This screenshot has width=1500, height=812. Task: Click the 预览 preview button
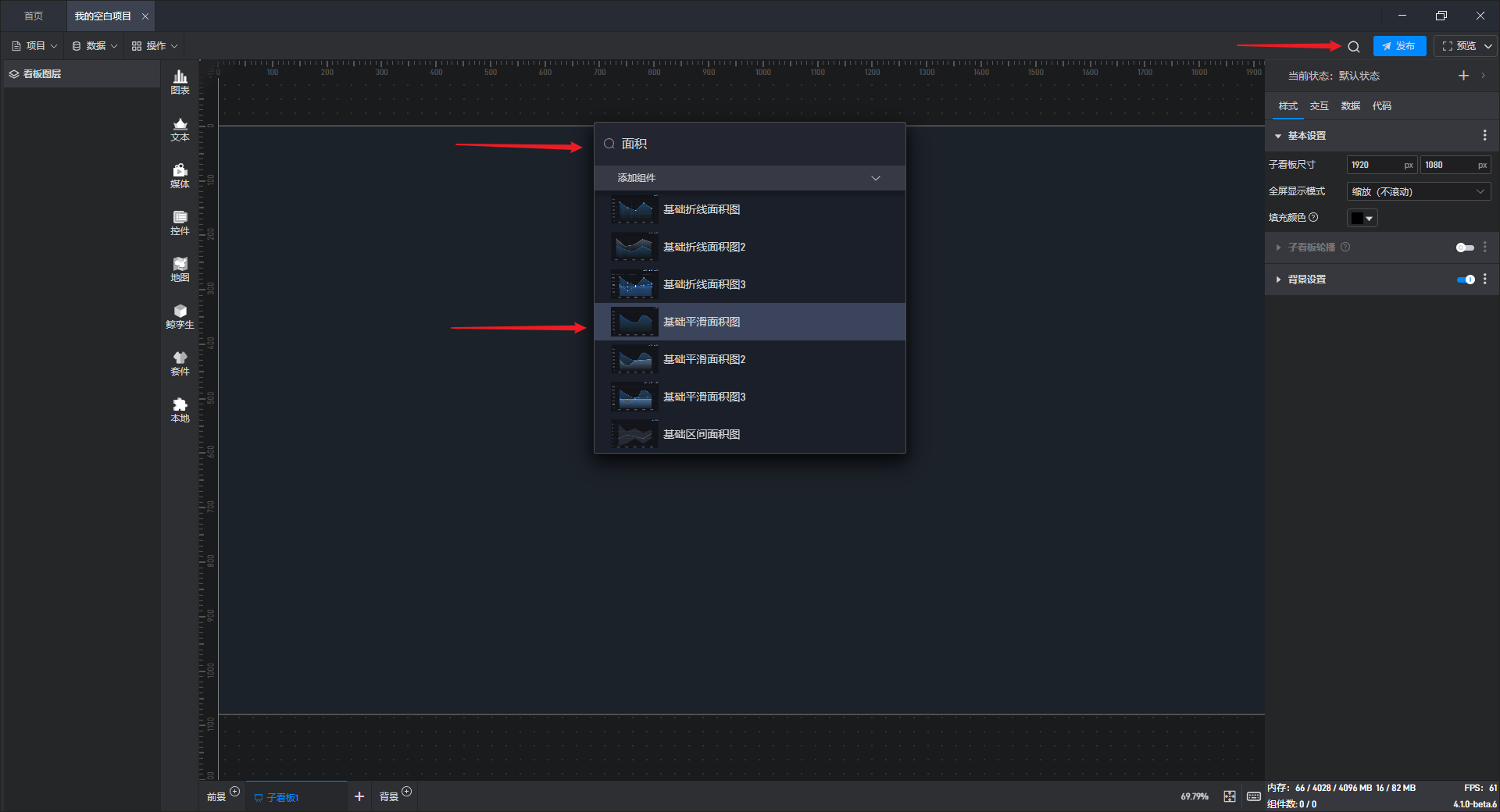coord(1459,47)
